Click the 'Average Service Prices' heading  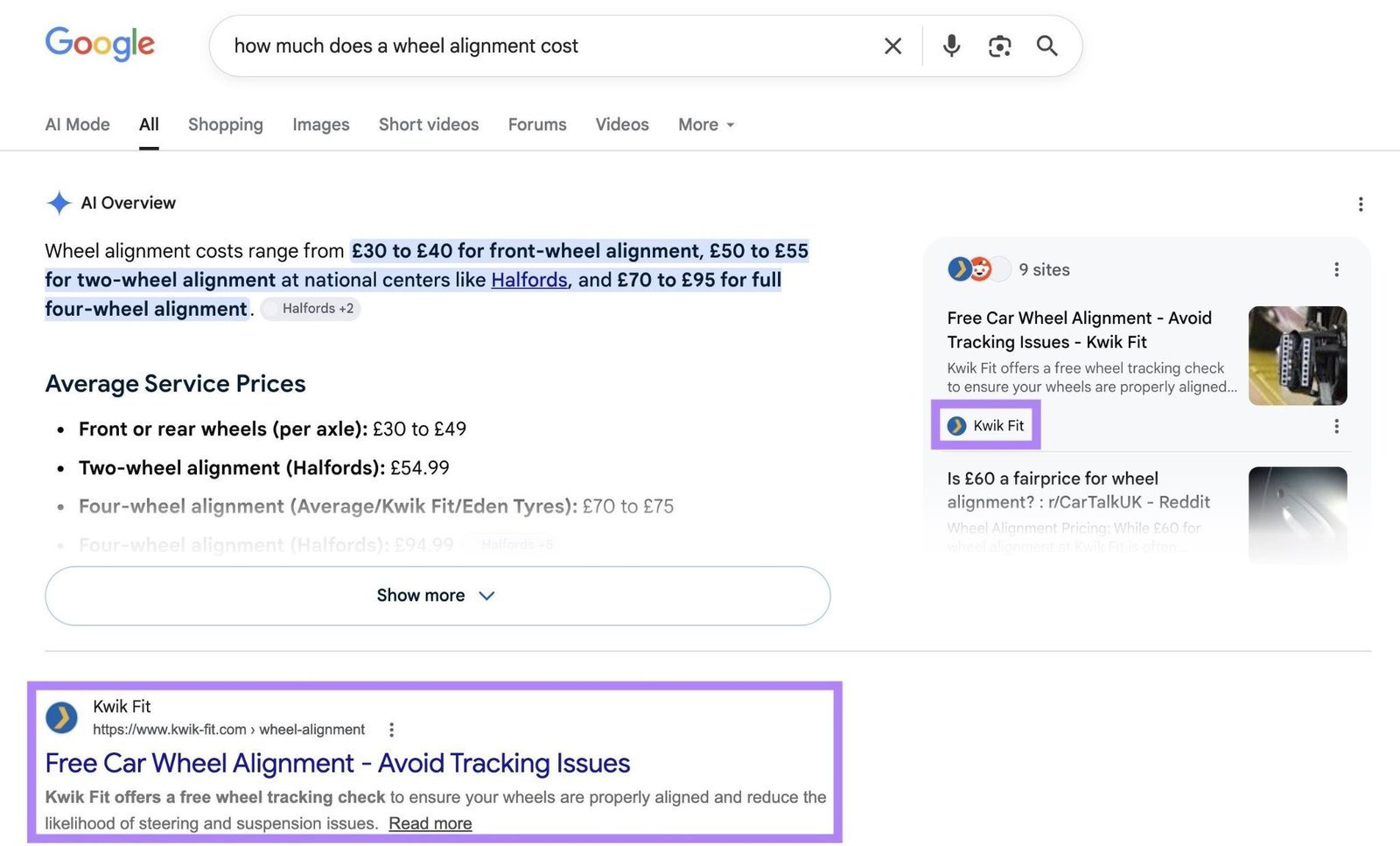click(x=175, y=383)
